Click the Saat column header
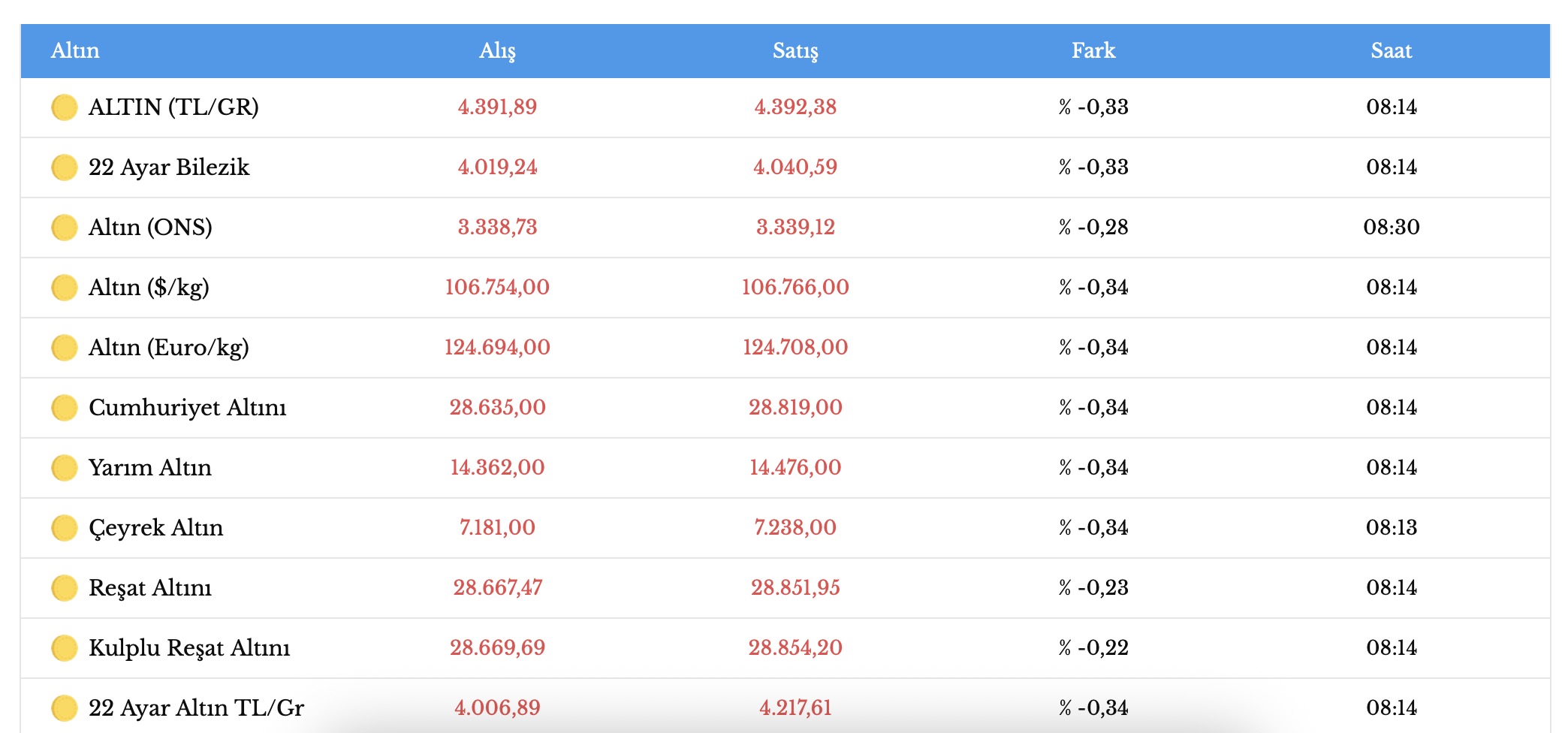Viewport: 1568px width, 733px height. tap(1391, 50)
